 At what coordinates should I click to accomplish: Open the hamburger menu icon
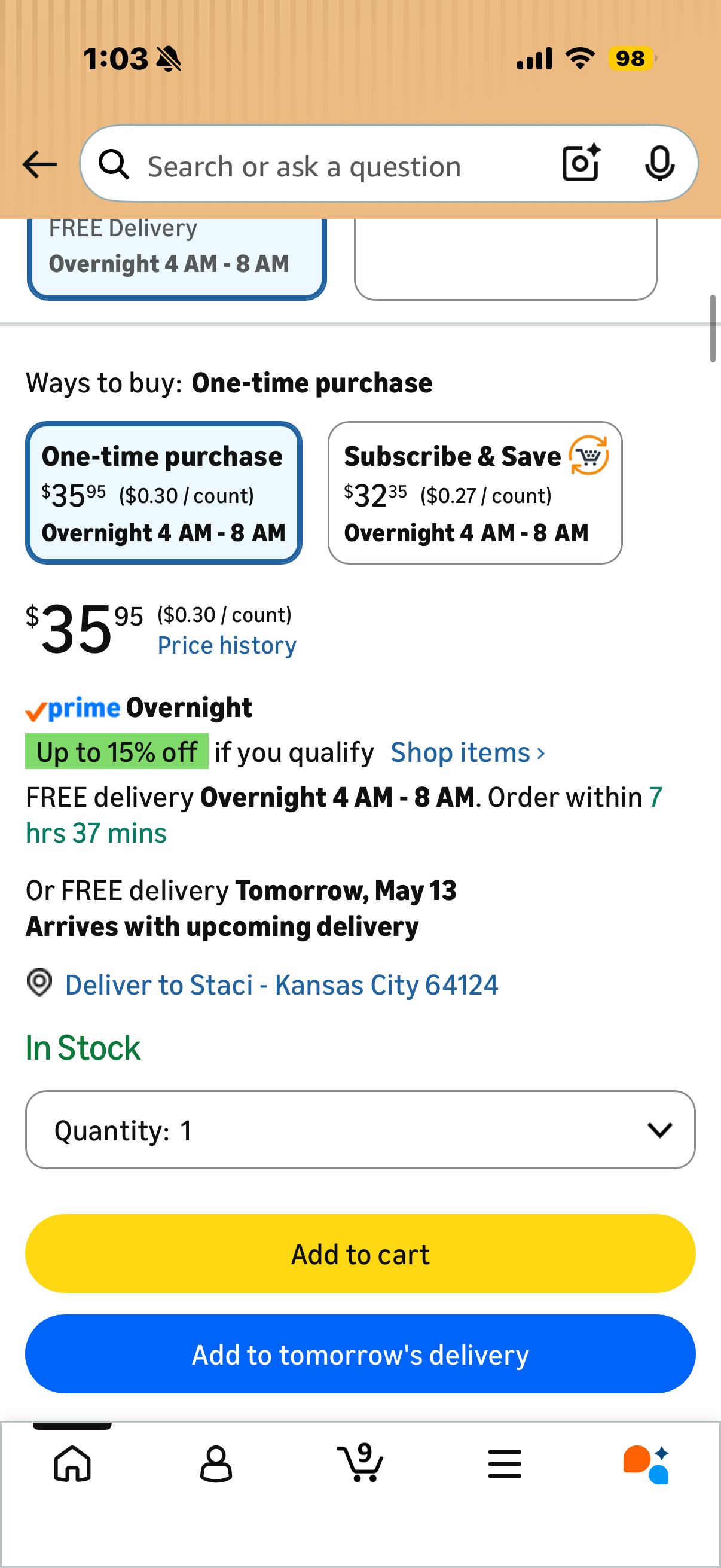pos(505,1463)
